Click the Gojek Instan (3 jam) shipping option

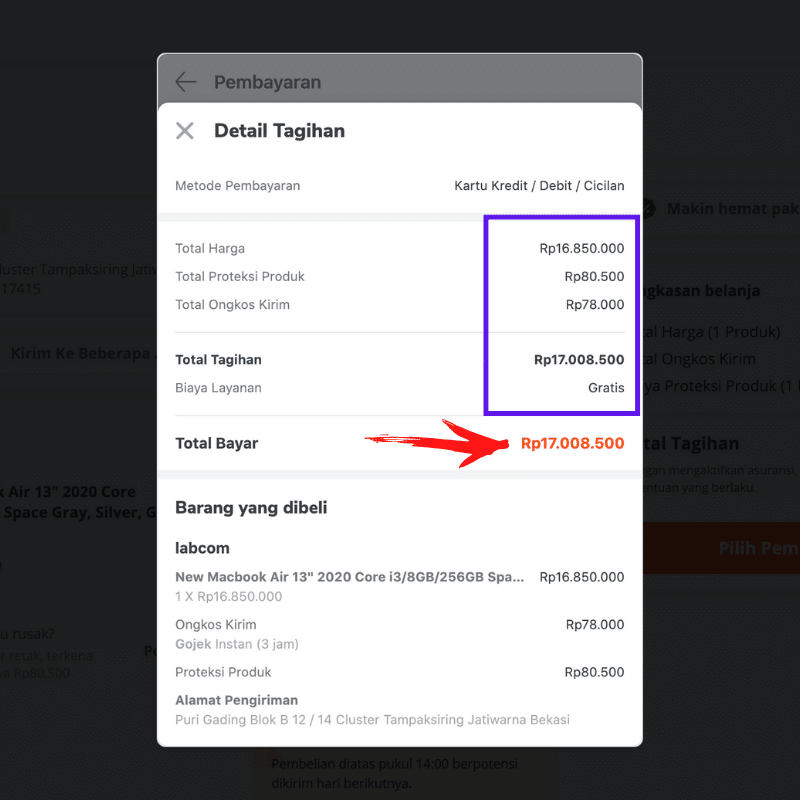(236, 644)
